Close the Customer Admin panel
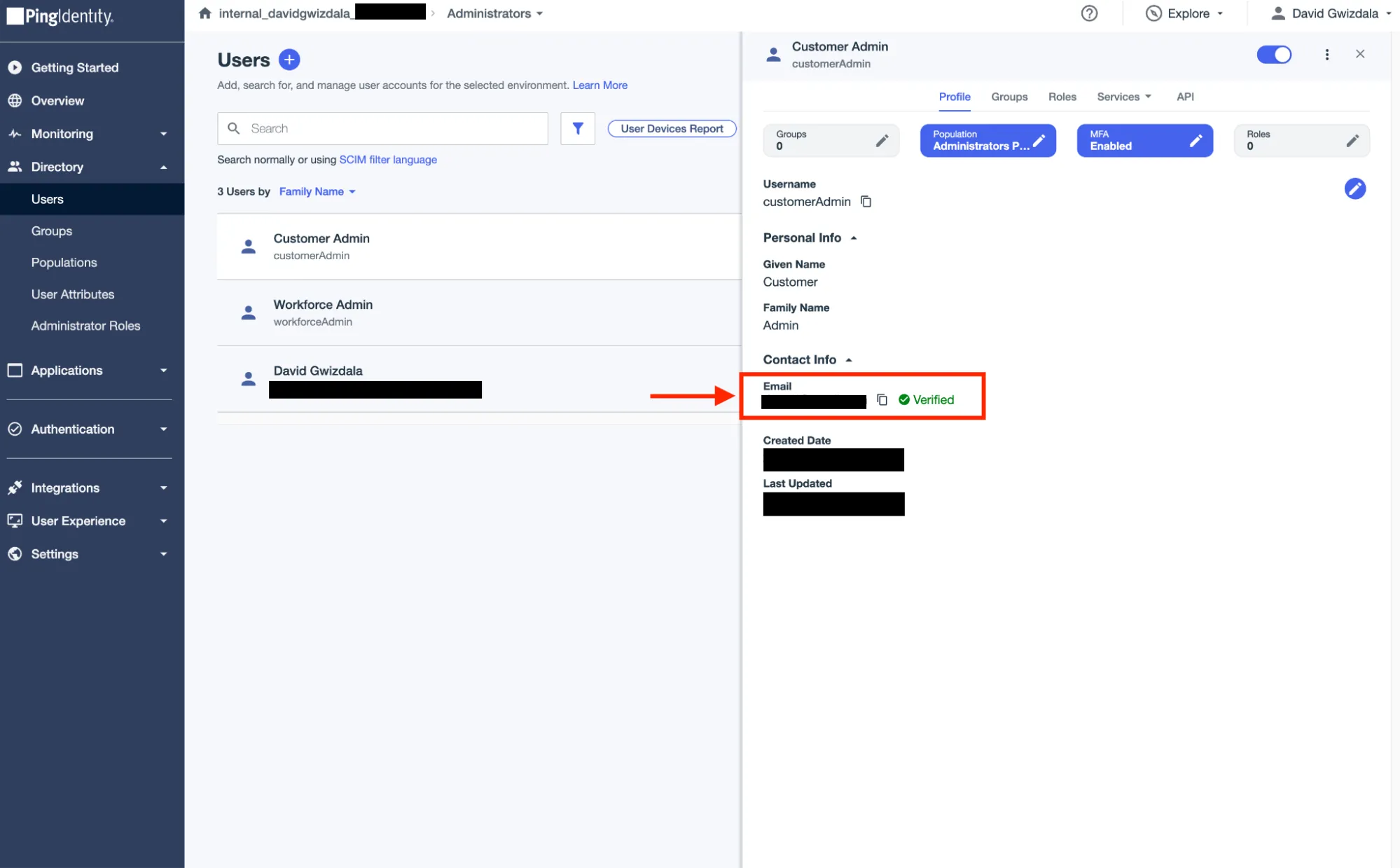The width and height of the screenshot is (1400, 868). click(1360, 54)
